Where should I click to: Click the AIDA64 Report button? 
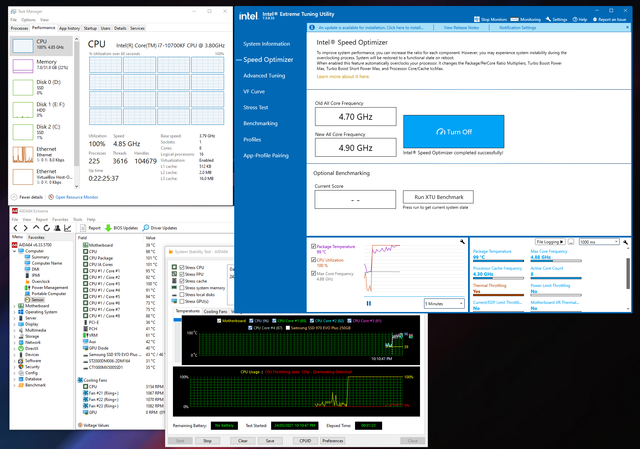tap(91, 228)
